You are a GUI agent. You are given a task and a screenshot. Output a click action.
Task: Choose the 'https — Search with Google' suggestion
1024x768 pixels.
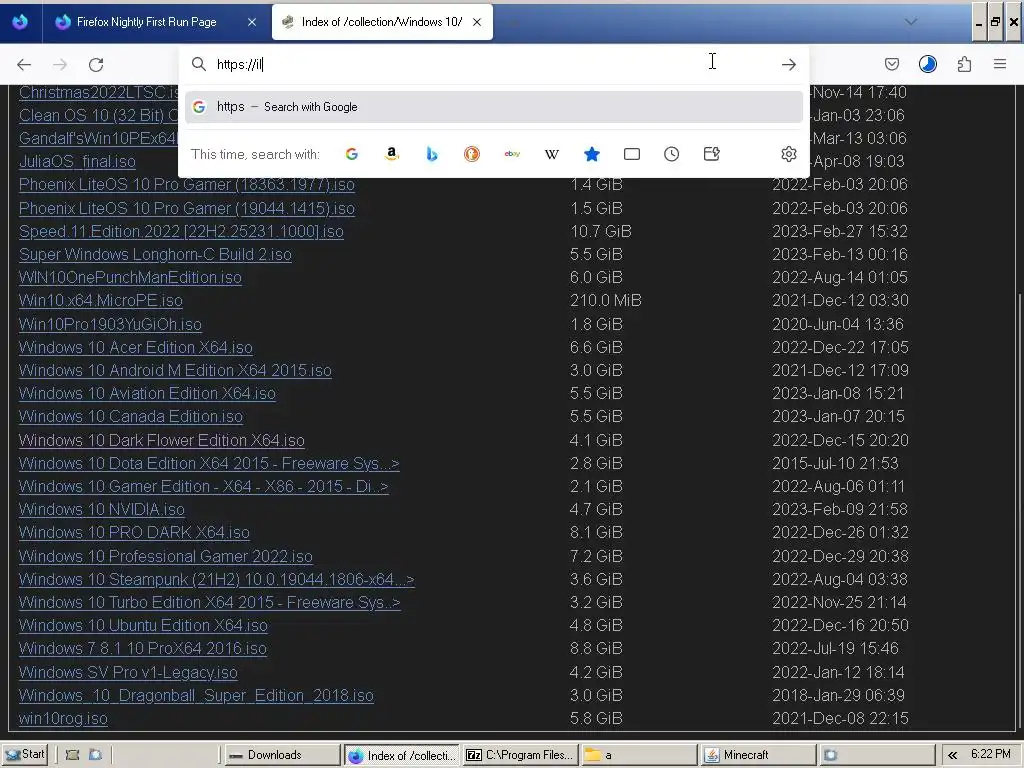click(494, 107)
